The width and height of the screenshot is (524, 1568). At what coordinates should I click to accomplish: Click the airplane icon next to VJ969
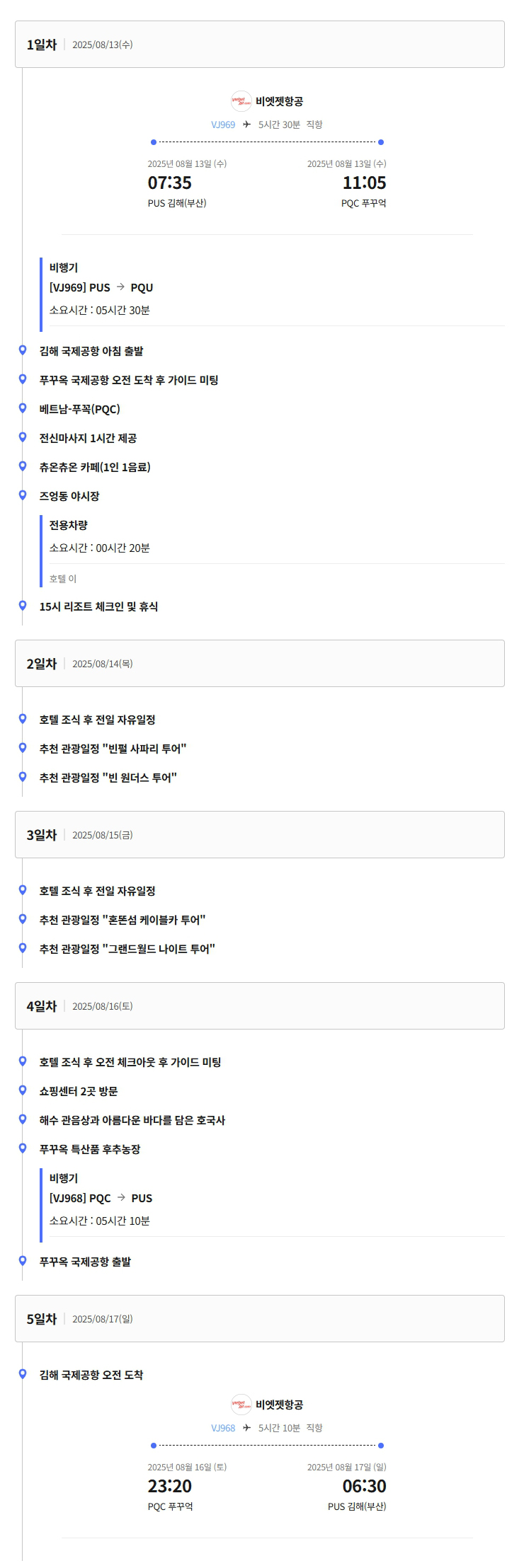coord(246,125)
